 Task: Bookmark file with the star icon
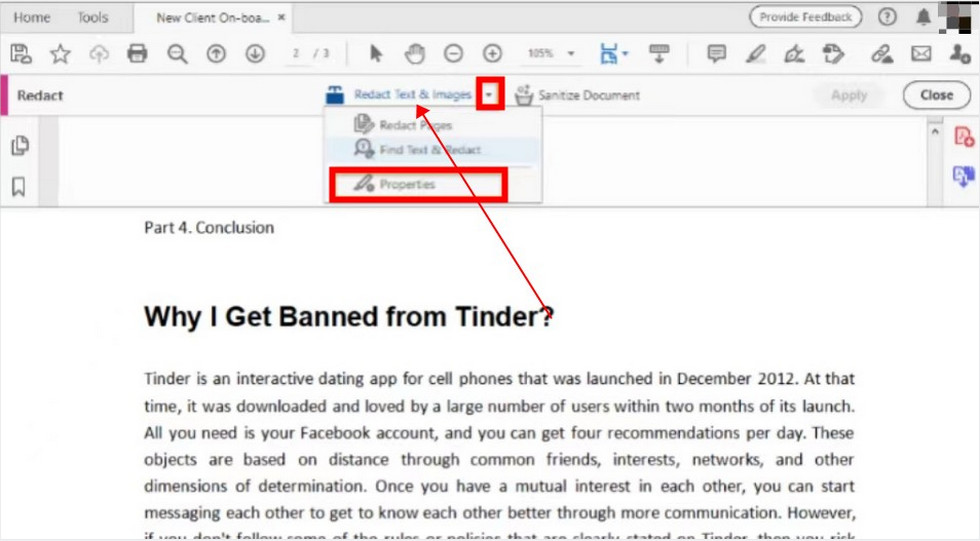60,54
